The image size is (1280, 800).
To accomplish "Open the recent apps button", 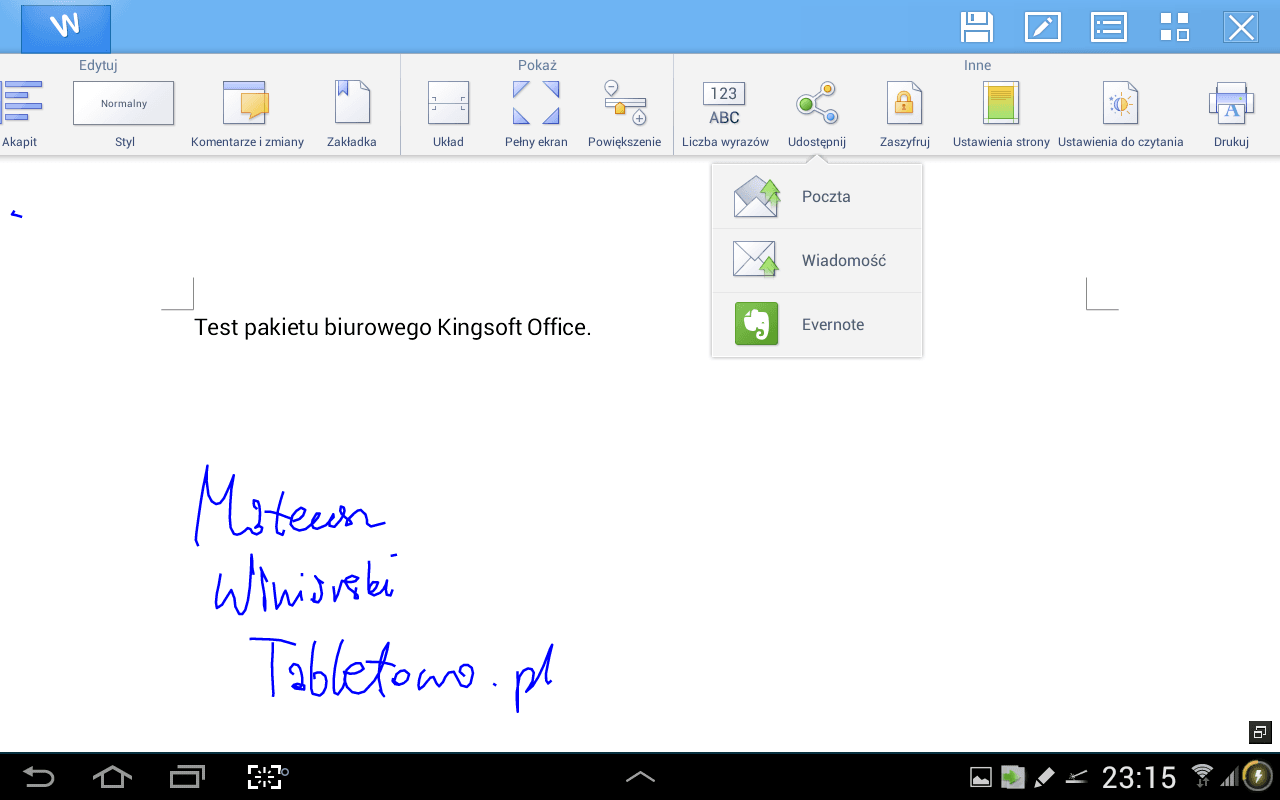I will click(x=187, y=777).
